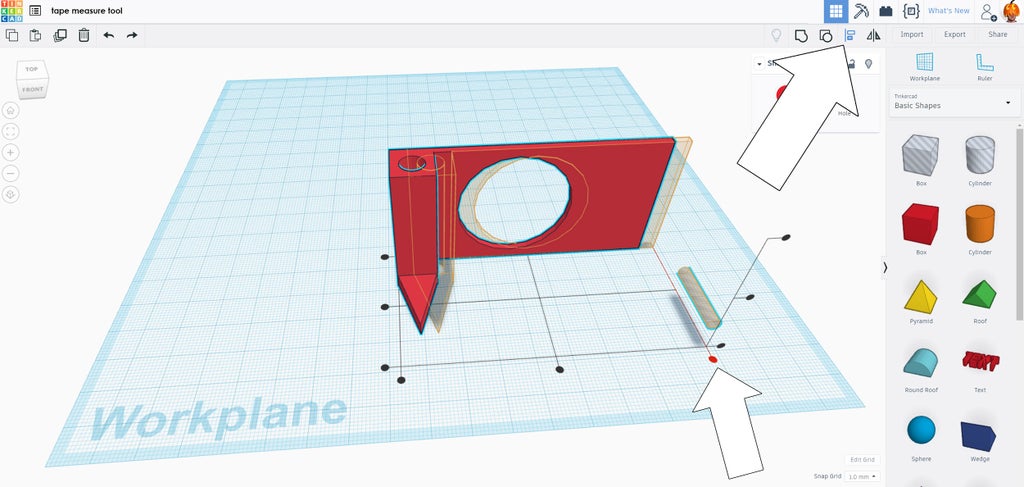Duplicate and repeat the selection

click(60, 35)
